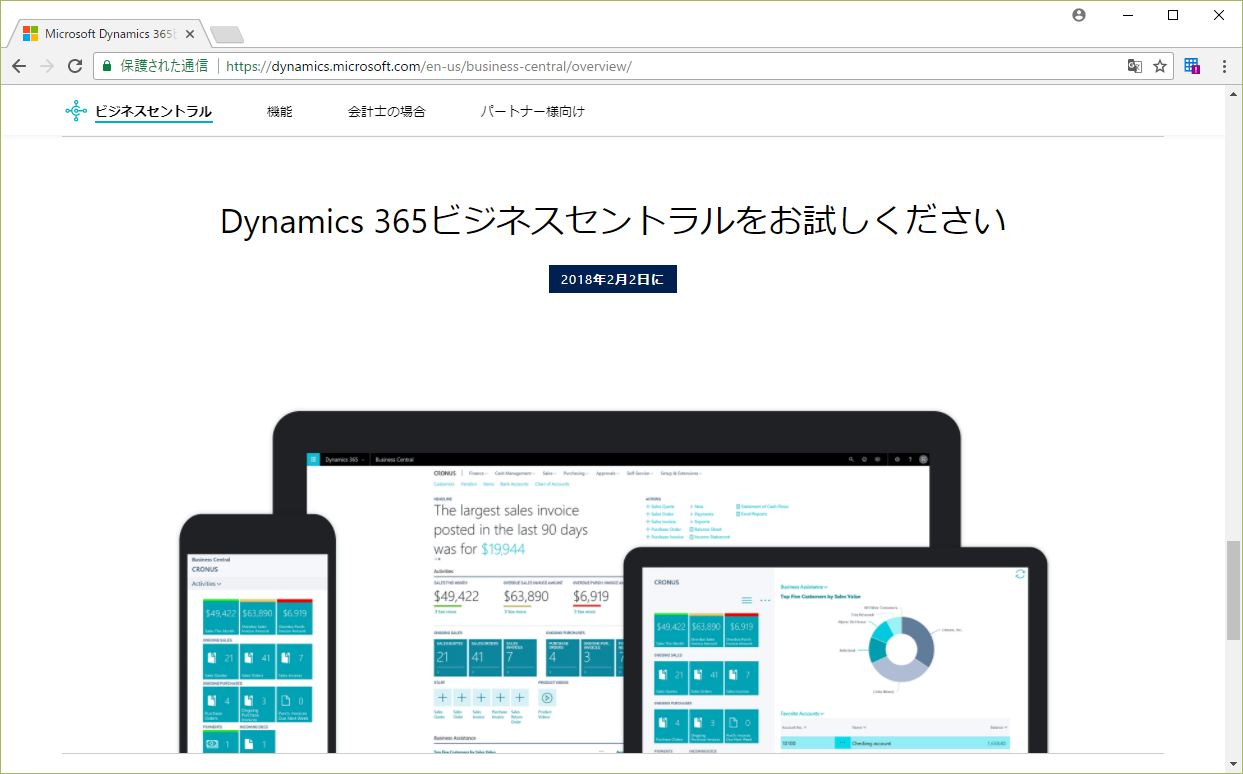Open the パートナー様向け menu item
The height and width of the screenshot is (774, 1243).
533,112
